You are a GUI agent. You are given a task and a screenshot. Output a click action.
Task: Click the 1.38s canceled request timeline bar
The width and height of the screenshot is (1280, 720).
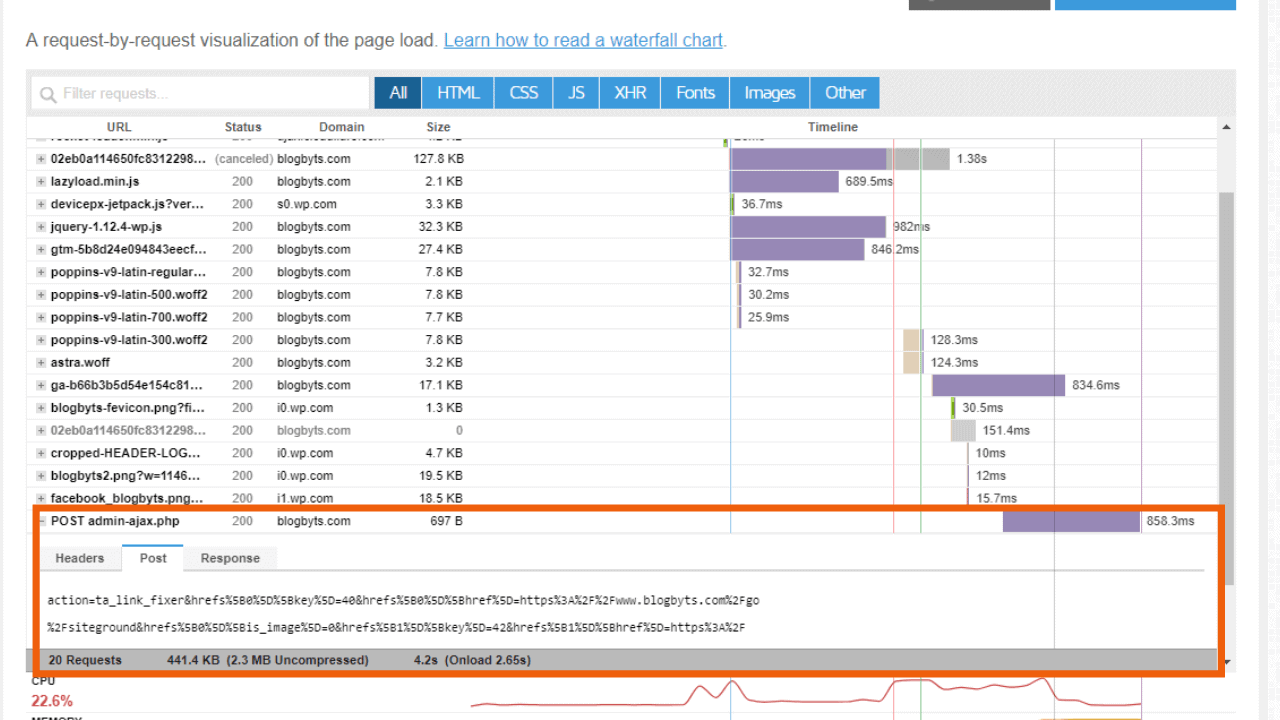click(x=840, y=159)
